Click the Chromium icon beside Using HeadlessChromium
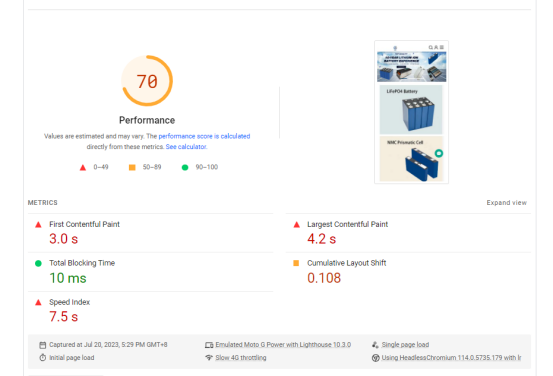The height and width of the screenshot is (376, 553). click(376, 358)
